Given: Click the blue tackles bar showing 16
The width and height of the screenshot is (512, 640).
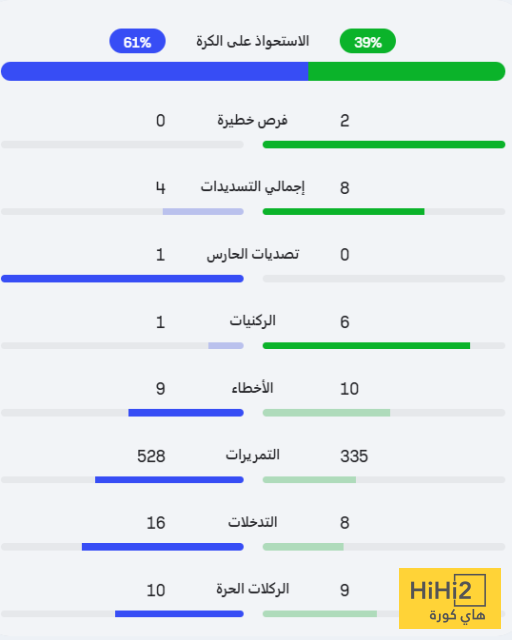Looking at the screenshot, I should [163, 547].
